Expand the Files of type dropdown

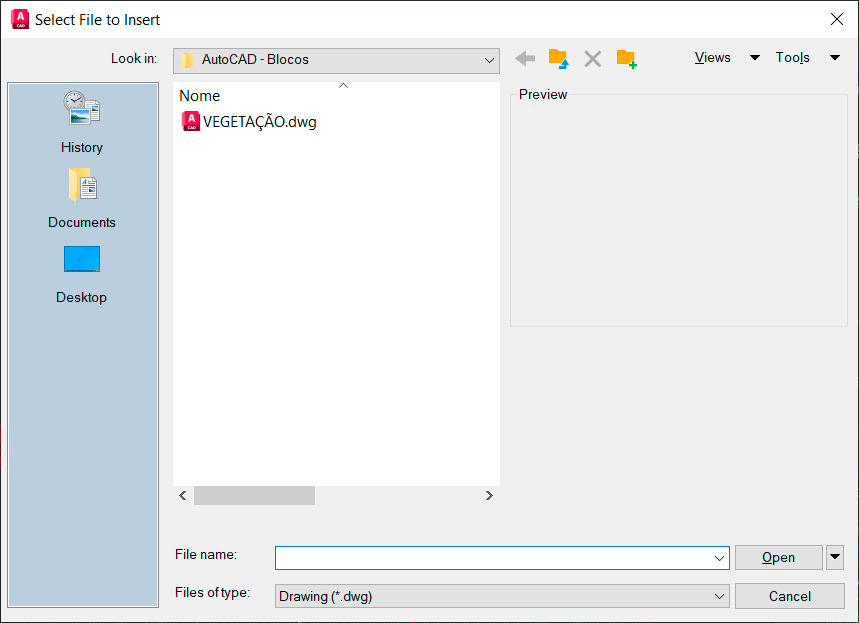pyautogui.click(x=720, y=596)
